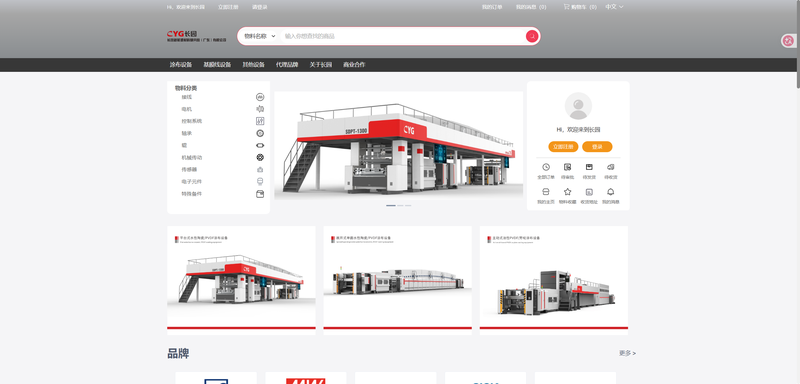
Task: Click the star icon for material favorites
Action: click(x=567, y=192)
